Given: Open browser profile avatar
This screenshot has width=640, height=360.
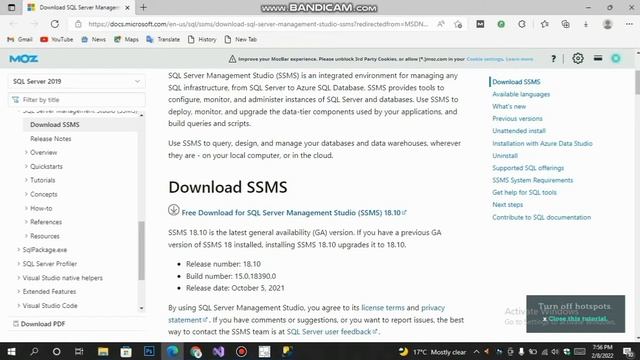Looking at the screenshot, I should (607, 24).
